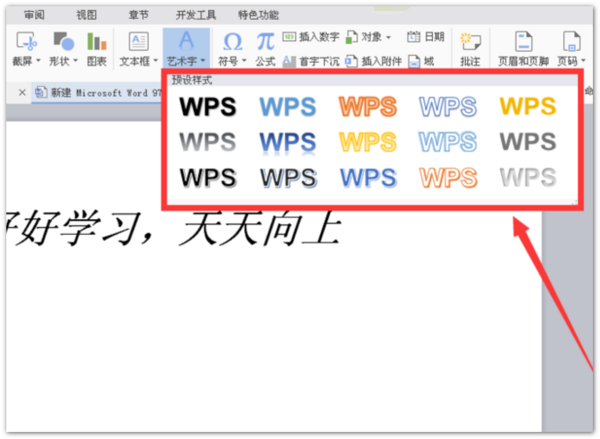Insert a chart with 图表 icon
This screenshot has width=600, height=439.
click(x=96, y=41)
